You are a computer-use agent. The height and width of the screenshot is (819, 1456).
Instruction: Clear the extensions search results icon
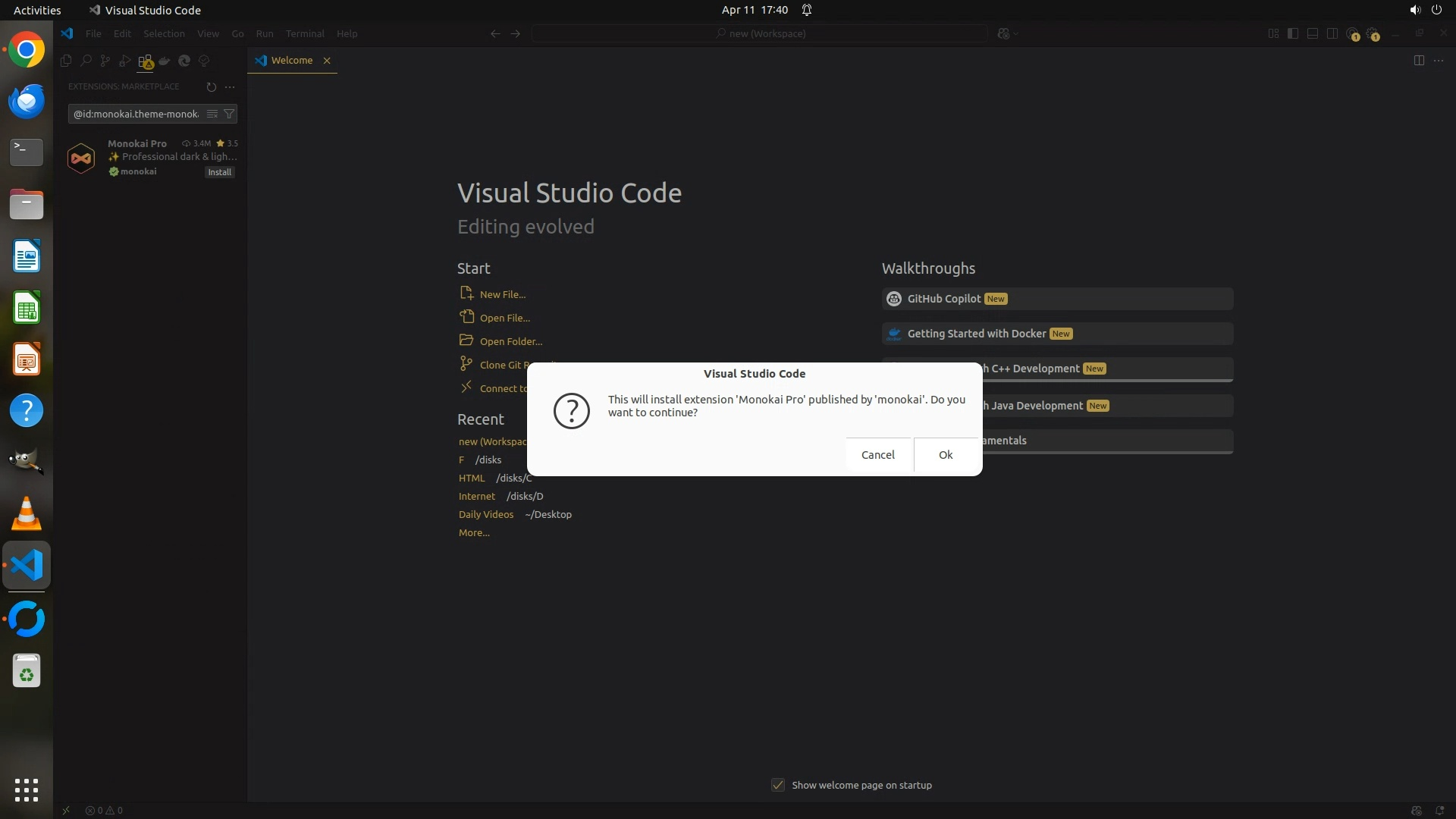tap(212, 114)
